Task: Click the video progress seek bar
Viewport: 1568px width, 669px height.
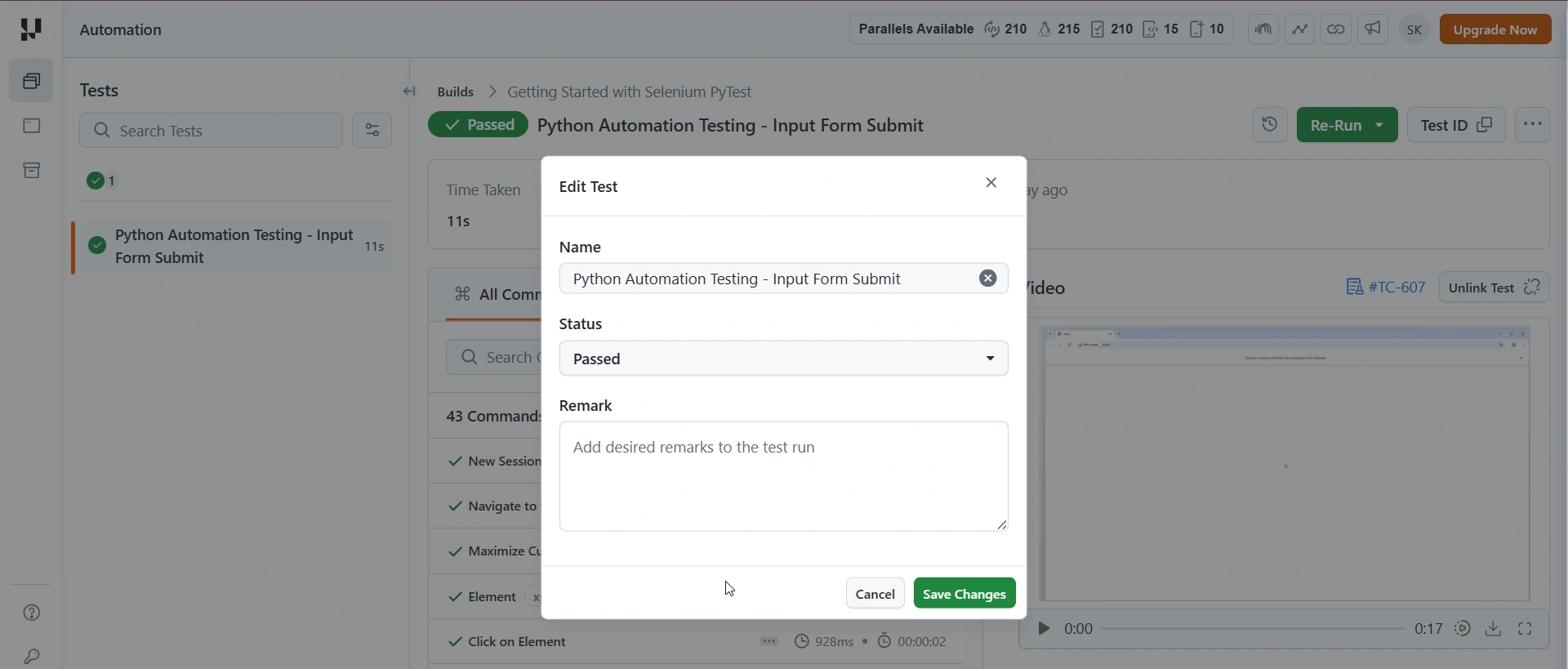Action: (x=1254, y=629)
